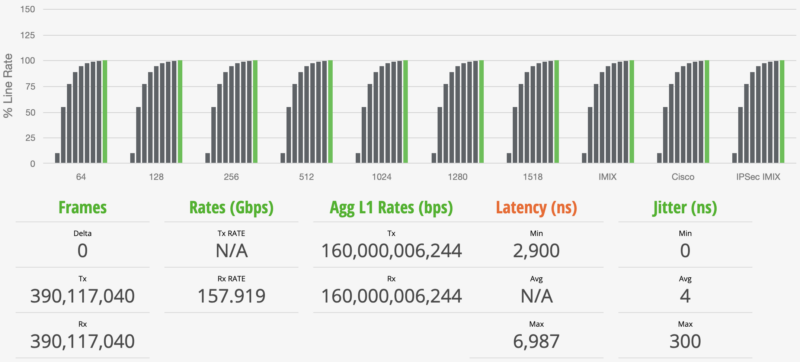Select the Frames Rx value 390,117,040
The width and height of the screenshot is (800, 362).
point(83,341)
